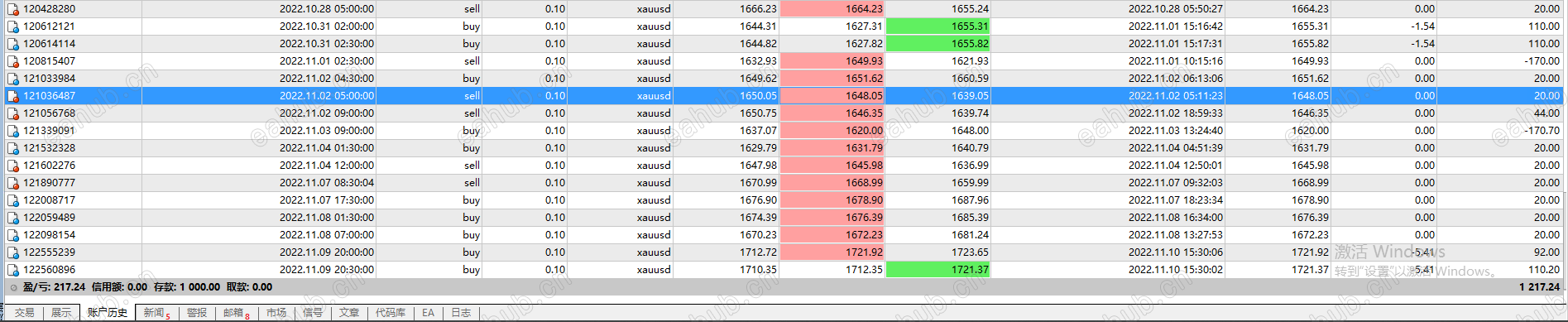Click open price 1644.31
The height and width of the screenshot is (322, 1568).
click(x=758, y=26)
